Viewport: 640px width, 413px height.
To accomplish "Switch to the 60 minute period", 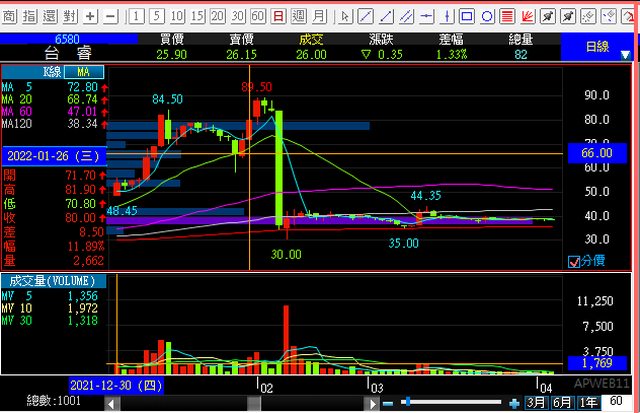I will click(x=258, y=17).
